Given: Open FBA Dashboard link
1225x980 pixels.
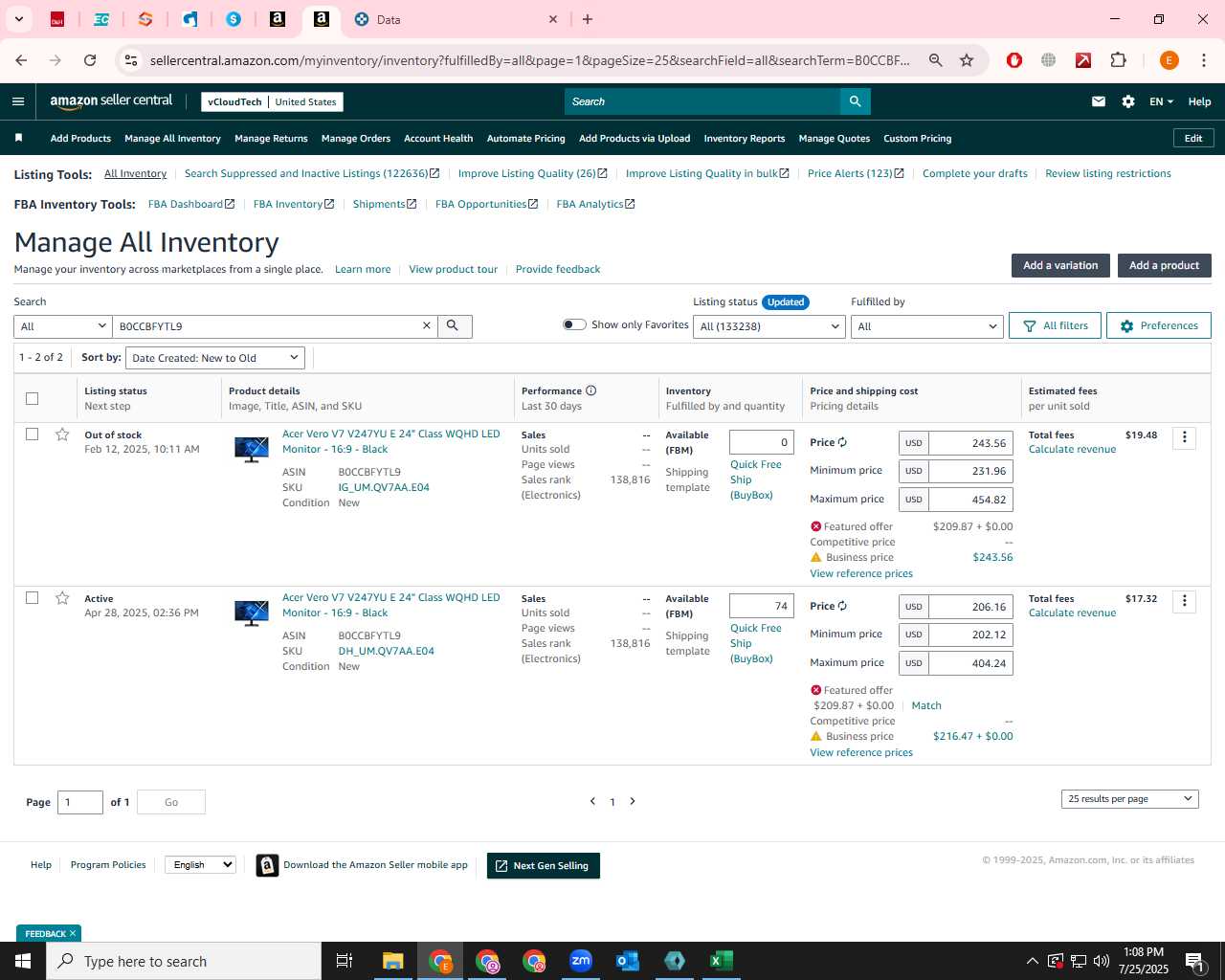Looking at the screenshot, I should (191, 204).
